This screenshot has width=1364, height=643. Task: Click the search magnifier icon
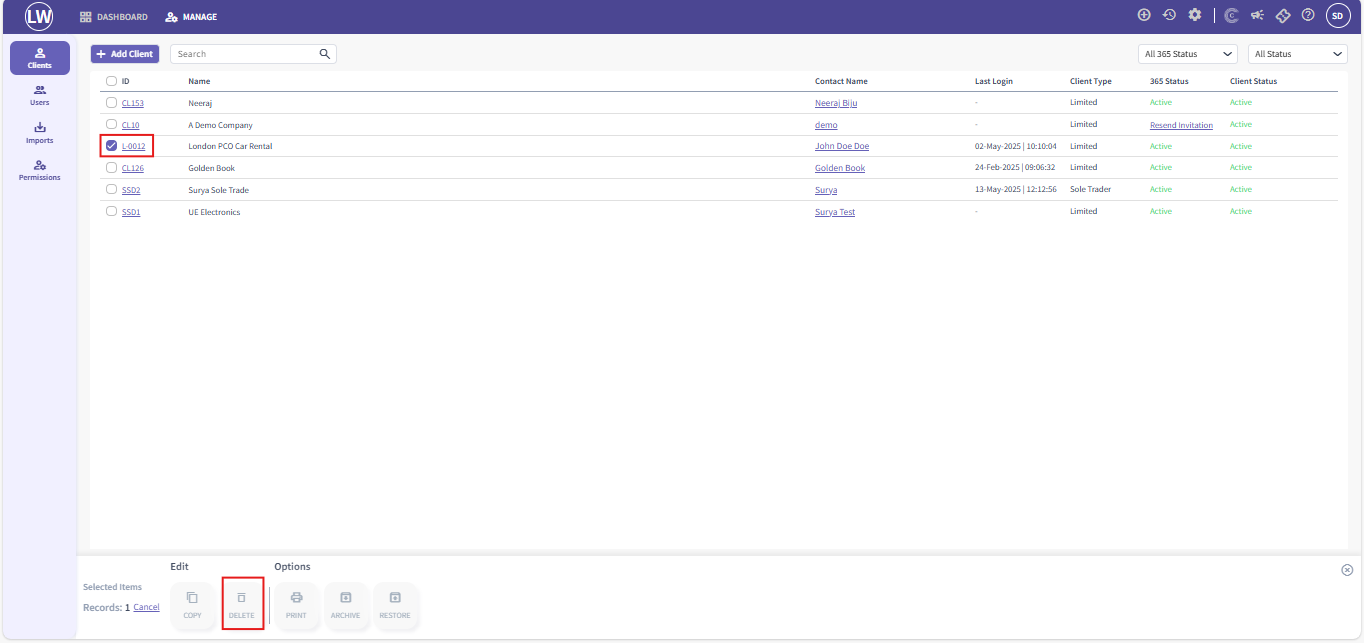(324, 54)
